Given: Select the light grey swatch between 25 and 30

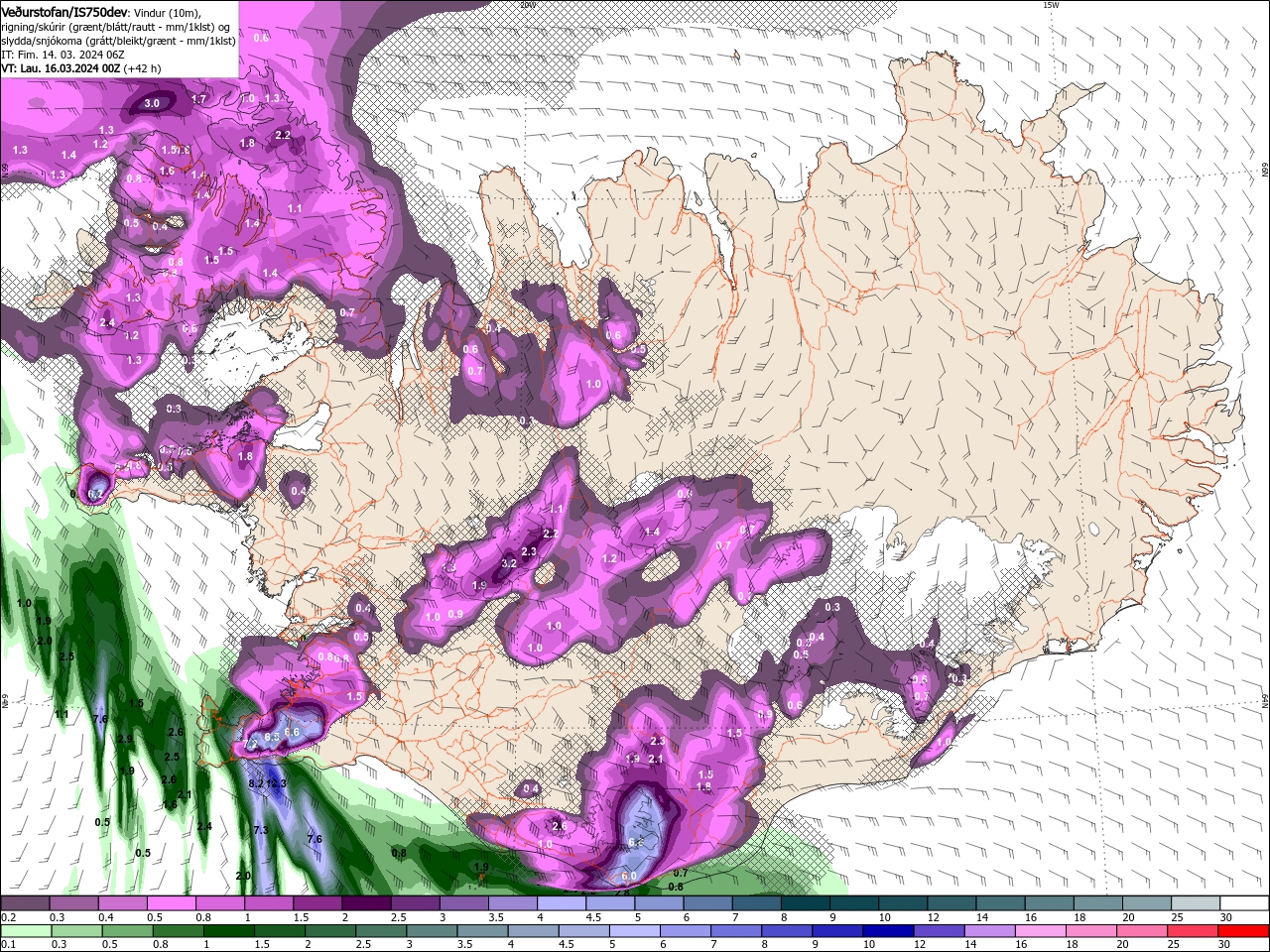Looking at the screenshot, I should (x=1196, y=902).
